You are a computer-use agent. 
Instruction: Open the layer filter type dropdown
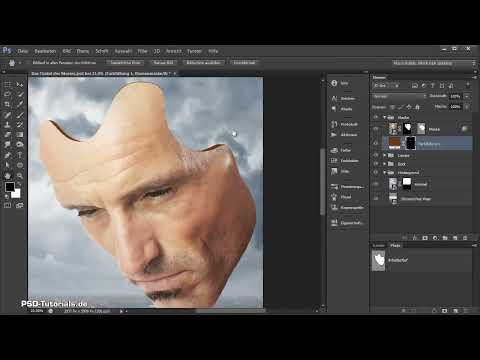(x=386, y=86)
